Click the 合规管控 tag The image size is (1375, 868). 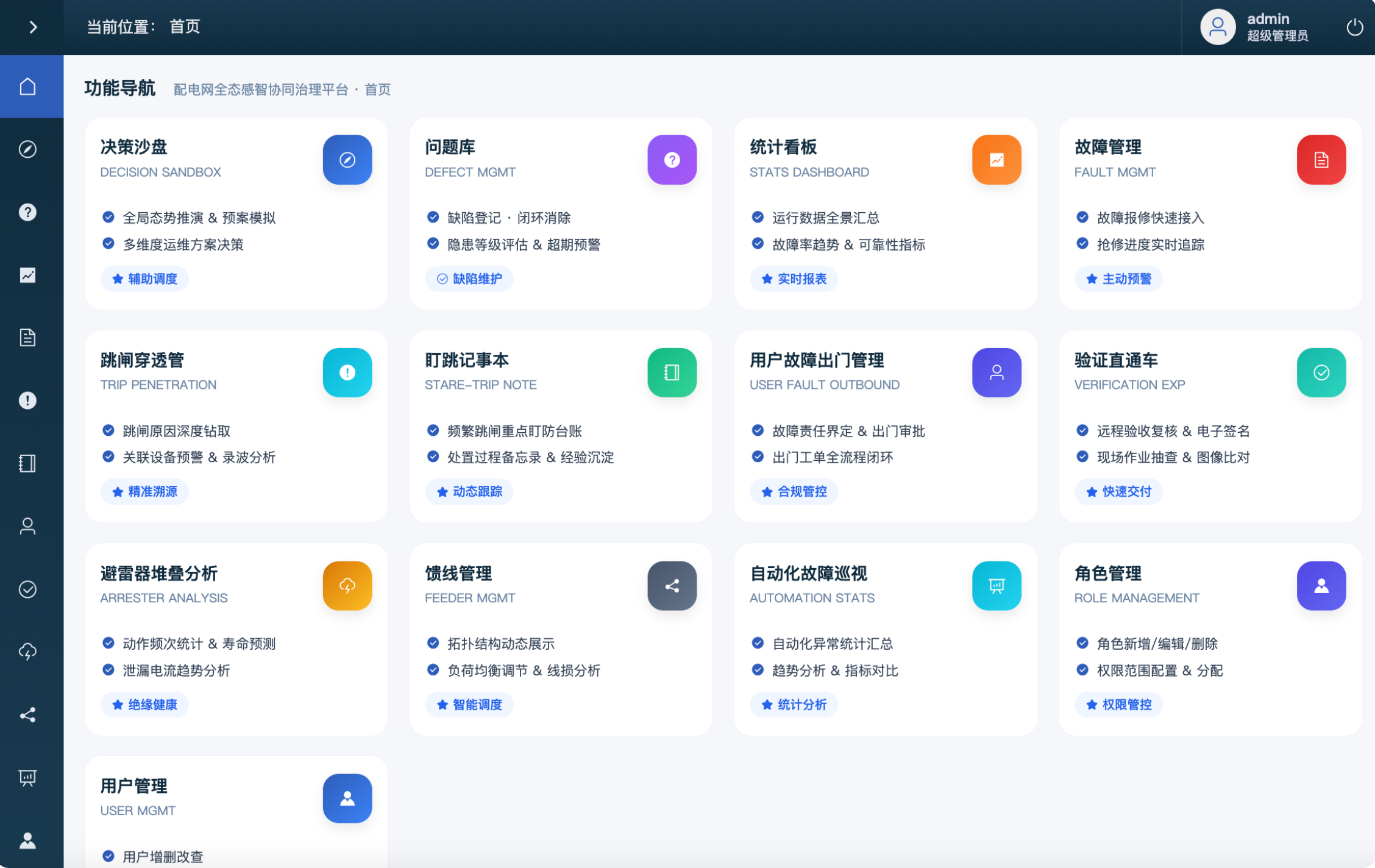coord(794,491)
